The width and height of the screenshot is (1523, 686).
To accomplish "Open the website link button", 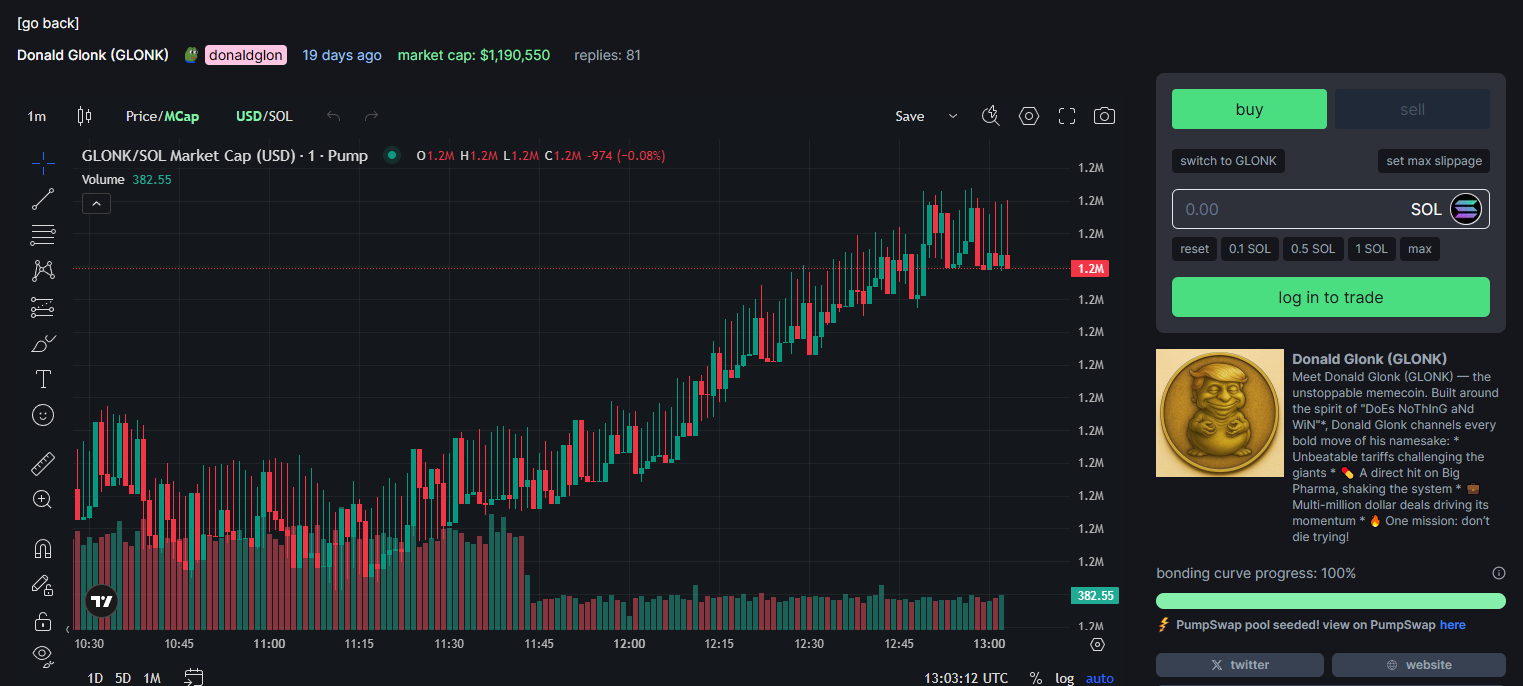I will click(x=1419, y=664).
